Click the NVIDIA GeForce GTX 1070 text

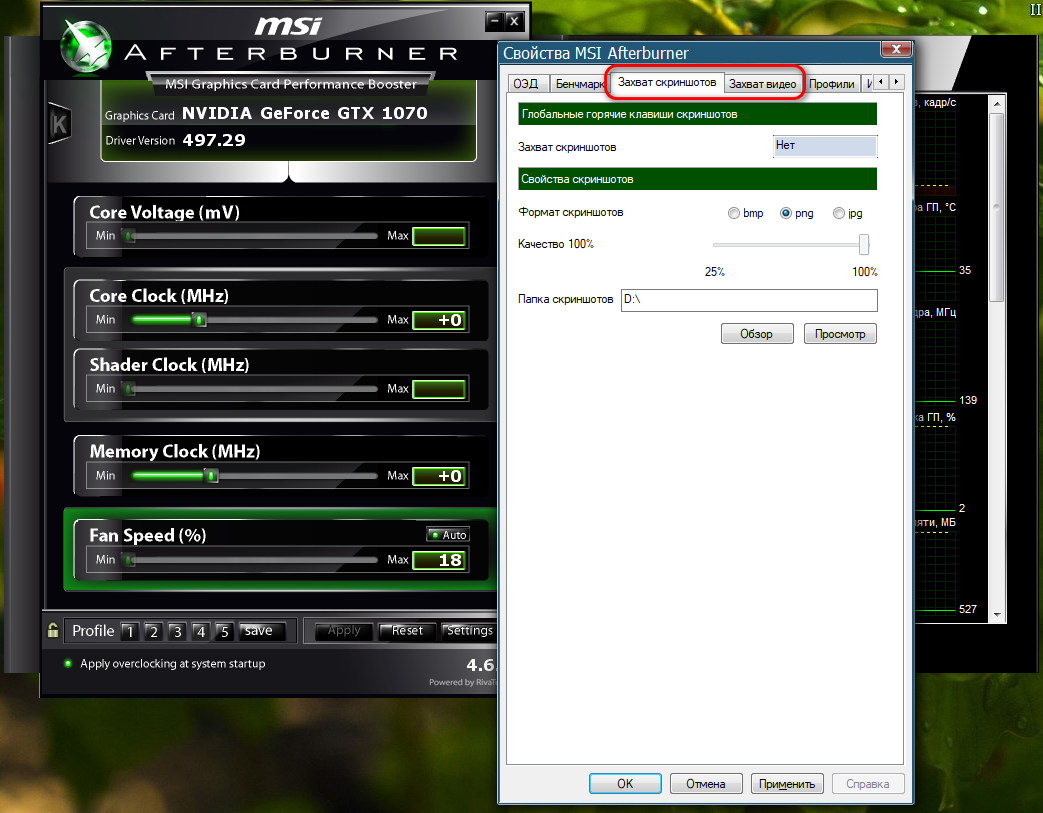click(x=305, y=113)
